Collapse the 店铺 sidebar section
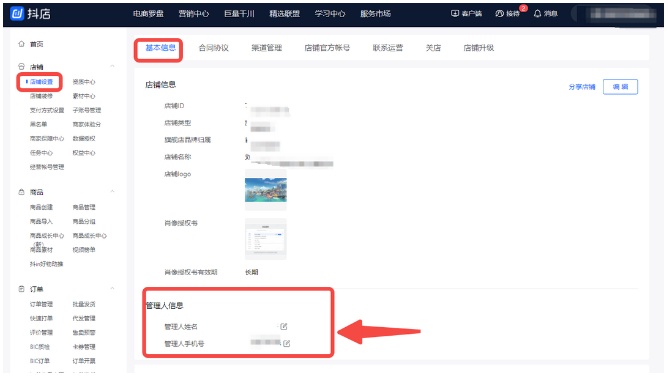The width and height of the screenshot is (668, 383). [112, 66]
